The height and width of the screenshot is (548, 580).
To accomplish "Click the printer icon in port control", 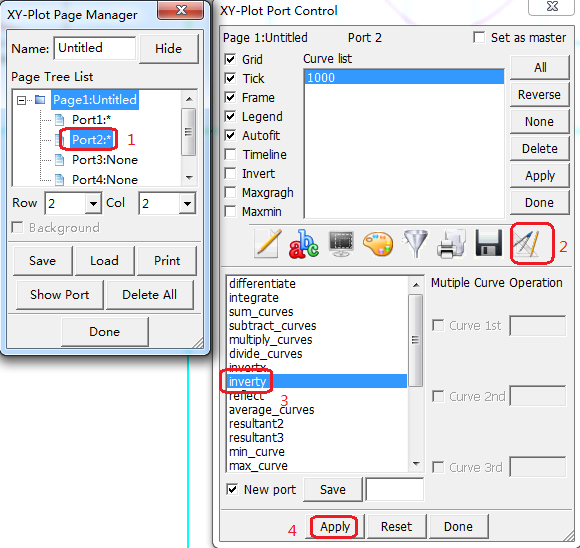I will (x=451, y=243).
